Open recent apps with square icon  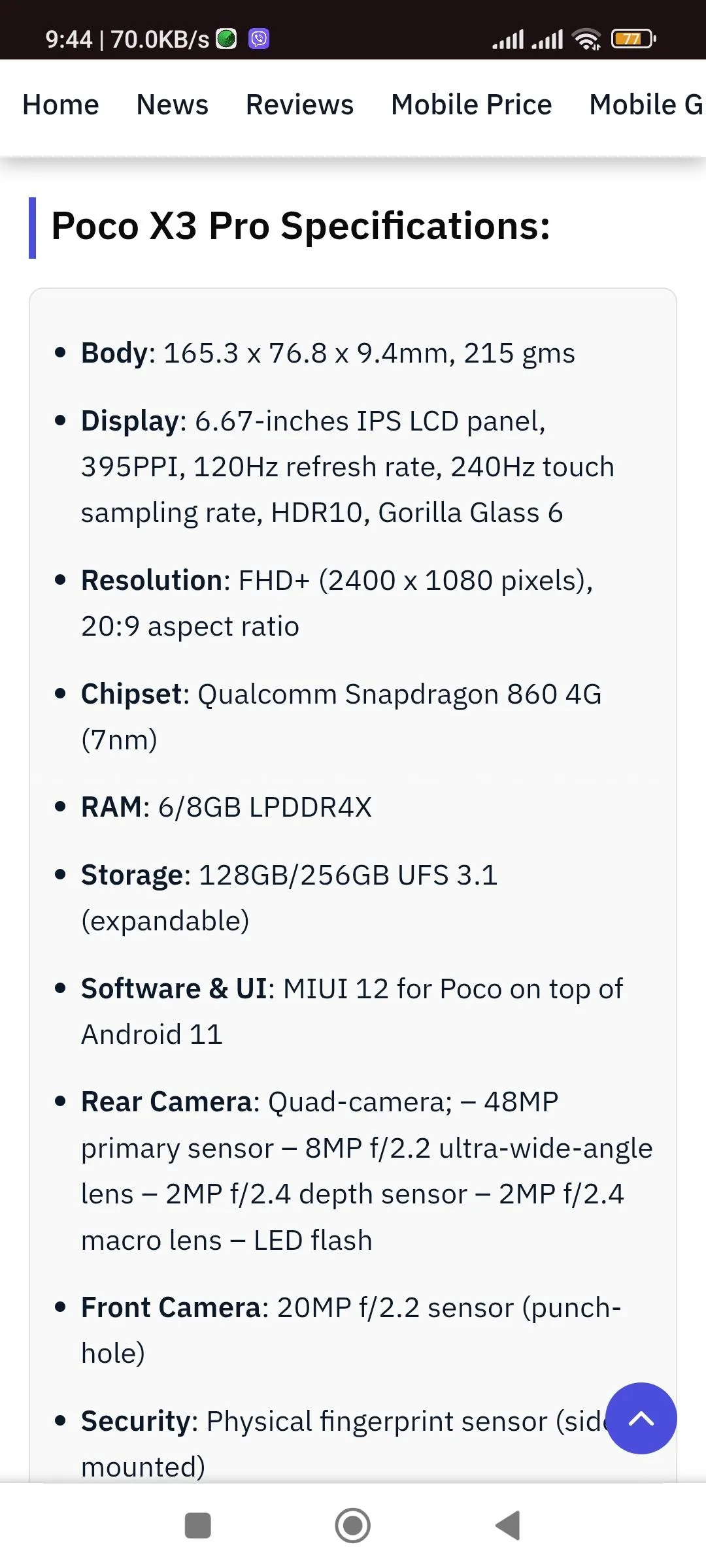coord(198,1526)
